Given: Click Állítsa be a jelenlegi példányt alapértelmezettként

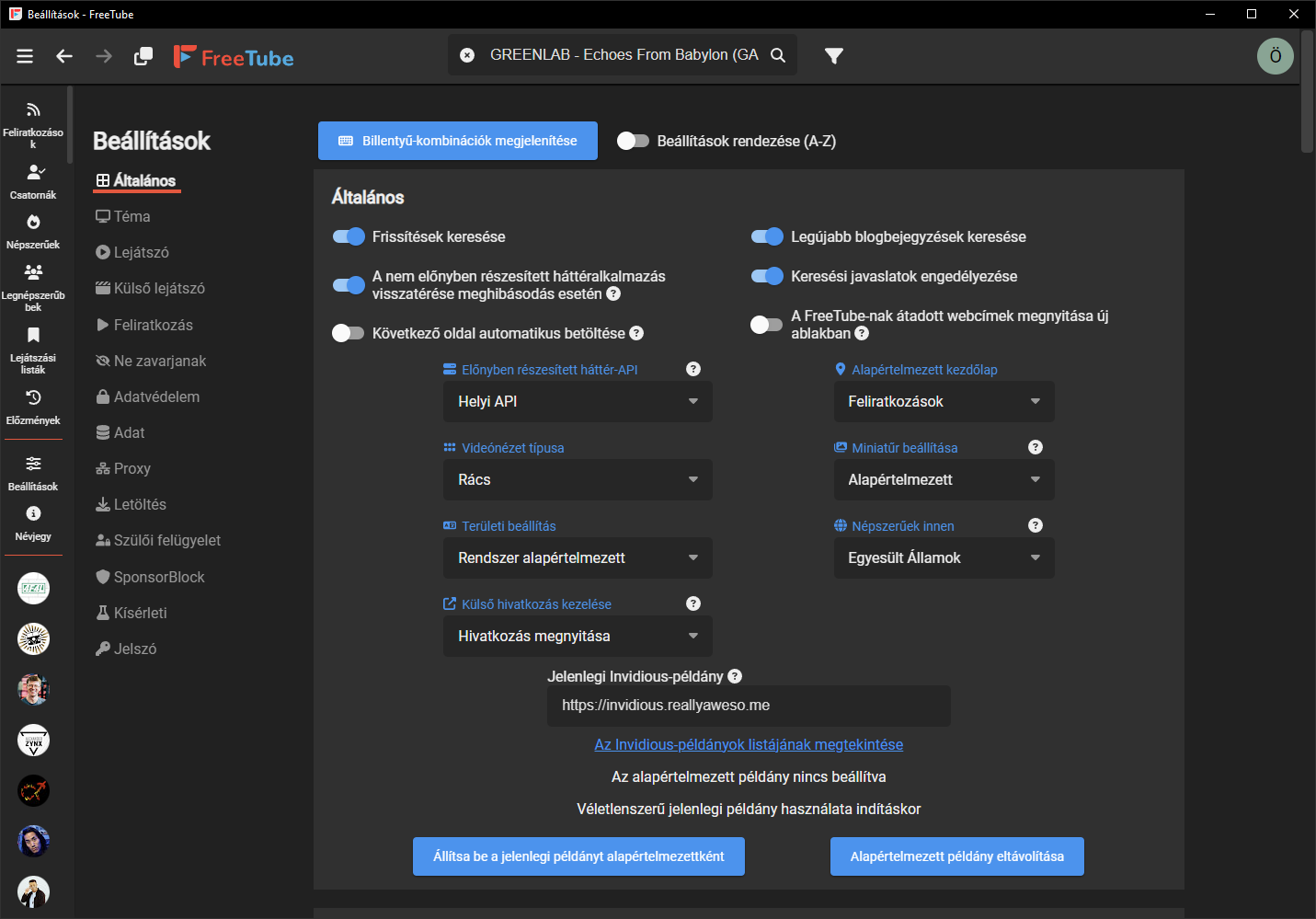Looking at the screenshot, I should pyautogui.click(x=578, y=856).
